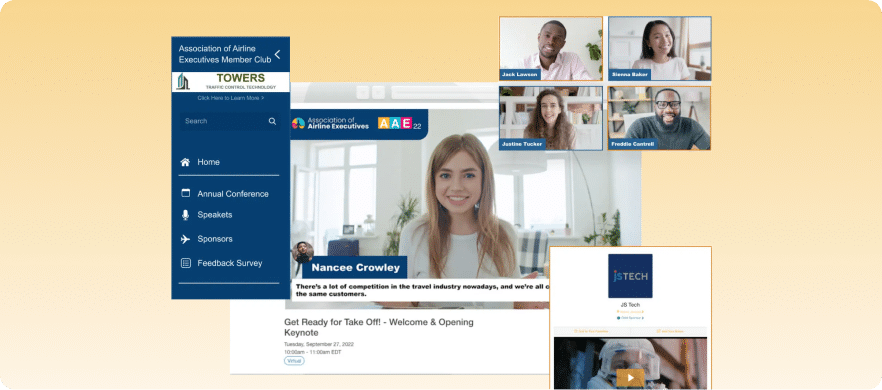Click the Speakers microphone icon
The height and width of the screenshot is (390, 882).
[x=185, y=214]
